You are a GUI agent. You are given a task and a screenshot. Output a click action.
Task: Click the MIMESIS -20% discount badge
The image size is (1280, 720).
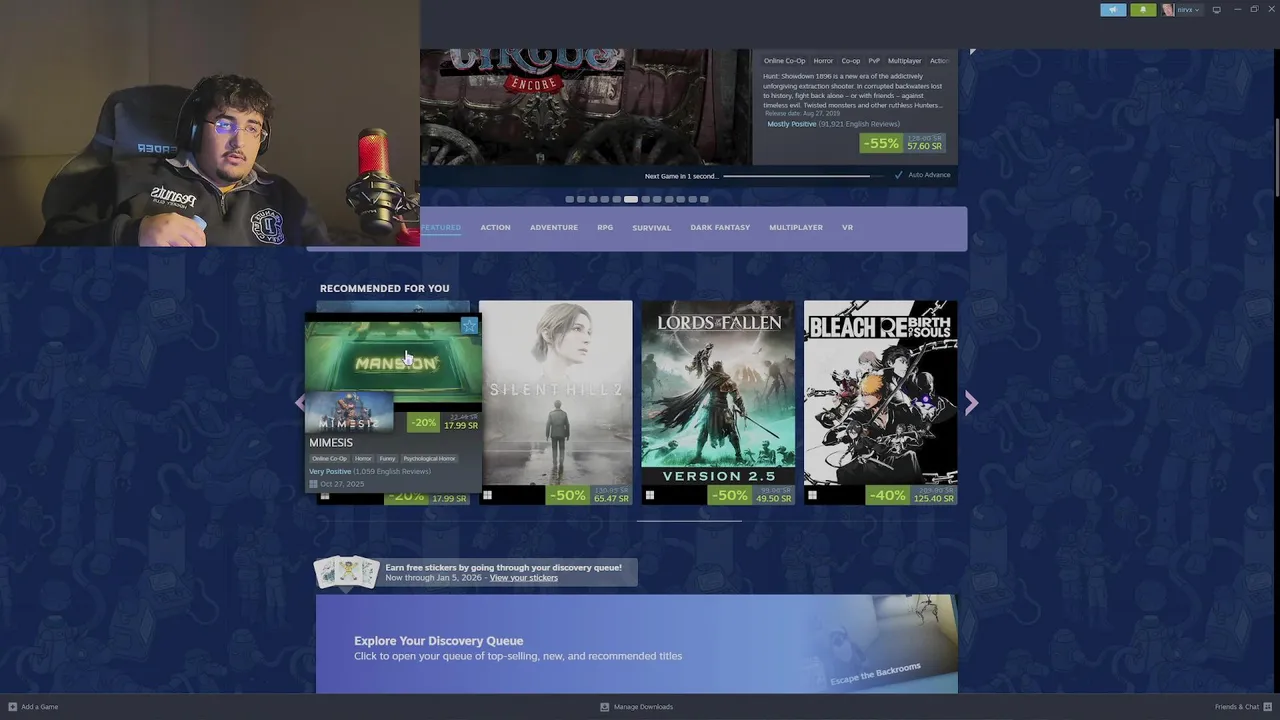click(x=423, y=423)
